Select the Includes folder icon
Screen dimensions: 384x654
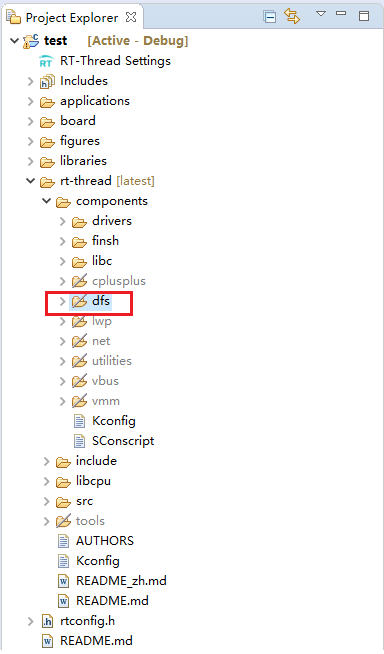point(47,81)
